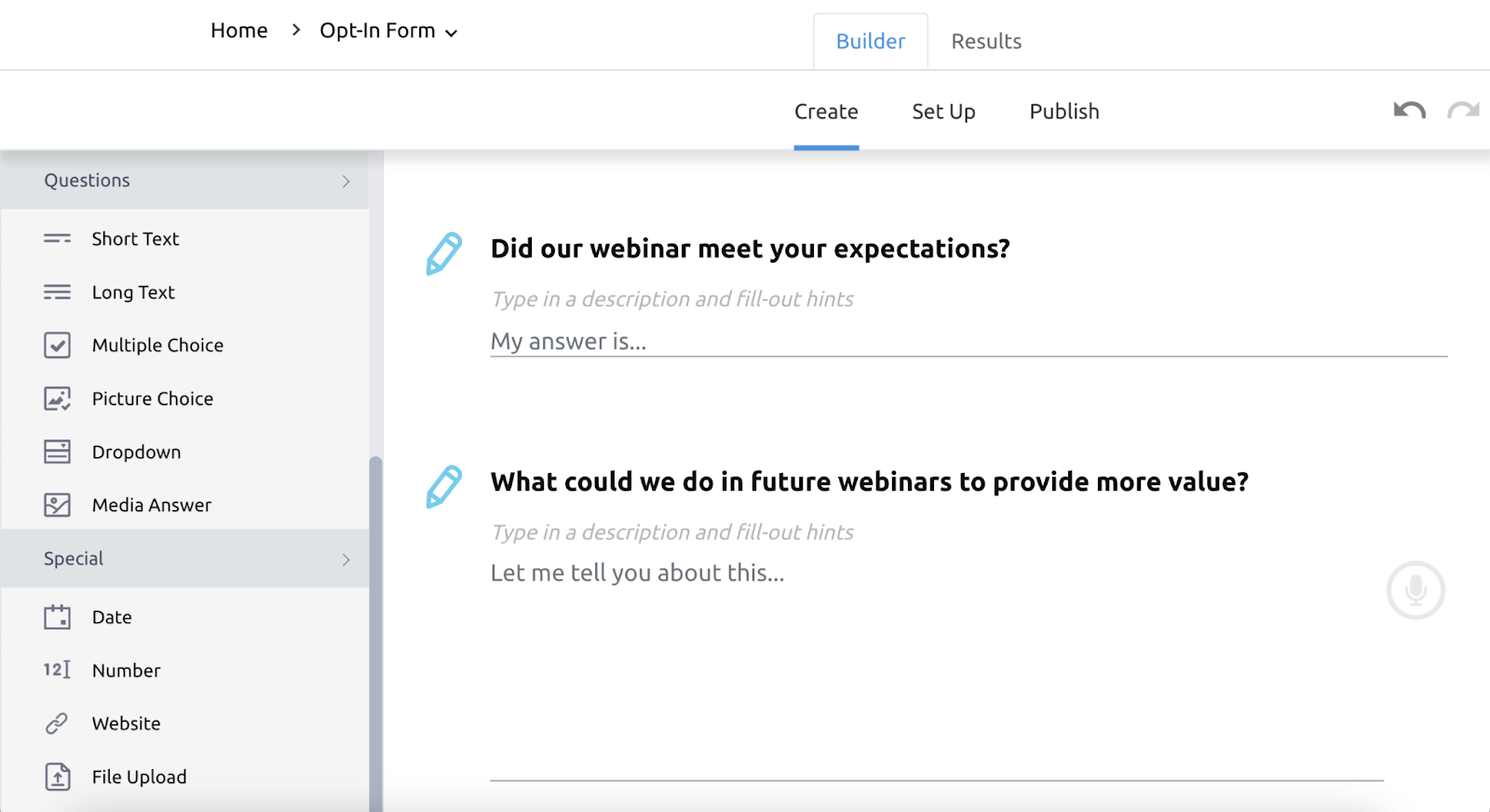
Task: Activate the microphone input control
Action: point(1415,589)
